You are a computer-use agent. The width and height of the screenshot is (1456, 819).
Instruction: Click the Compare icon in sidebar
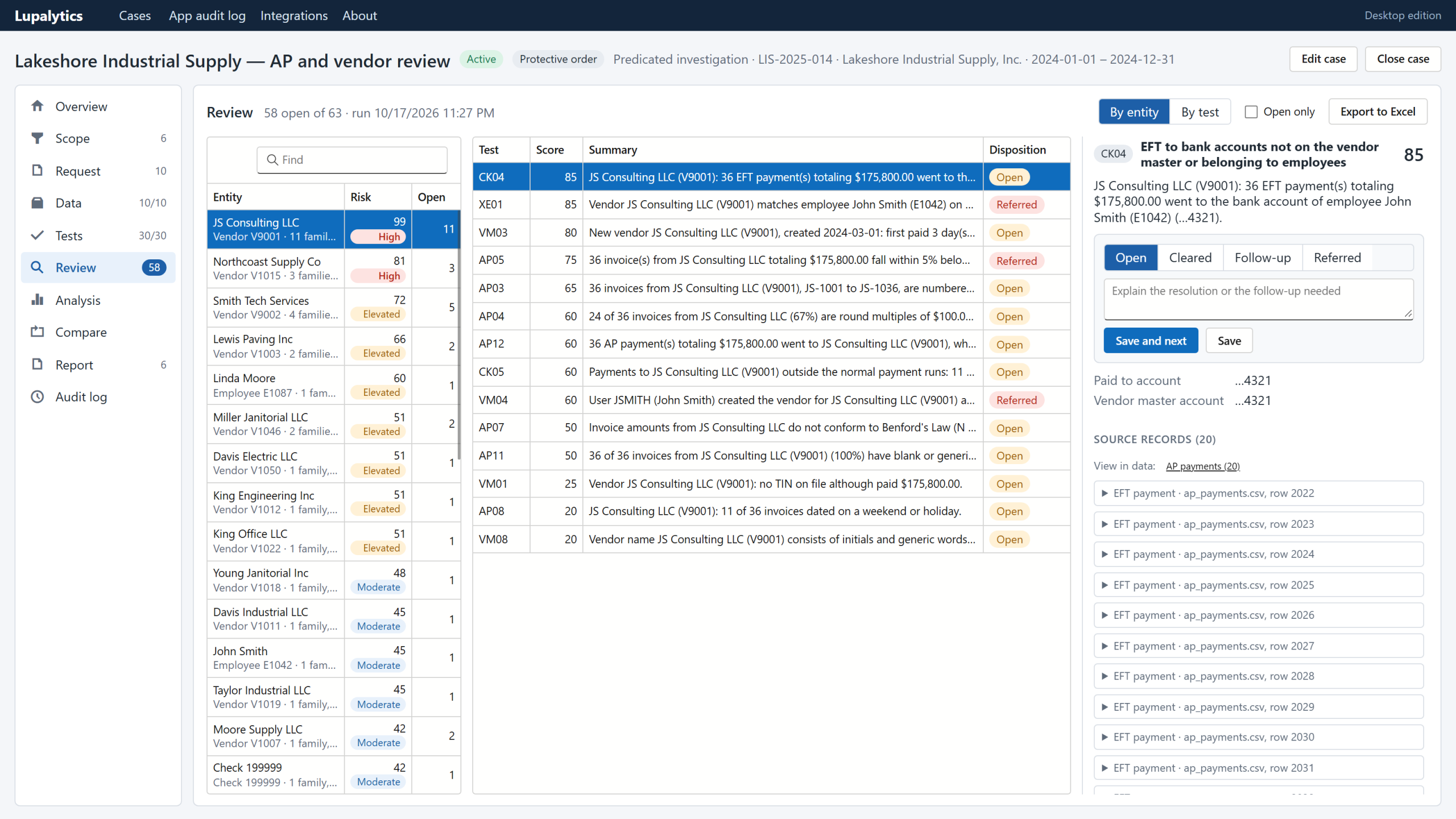click(38, 332)
